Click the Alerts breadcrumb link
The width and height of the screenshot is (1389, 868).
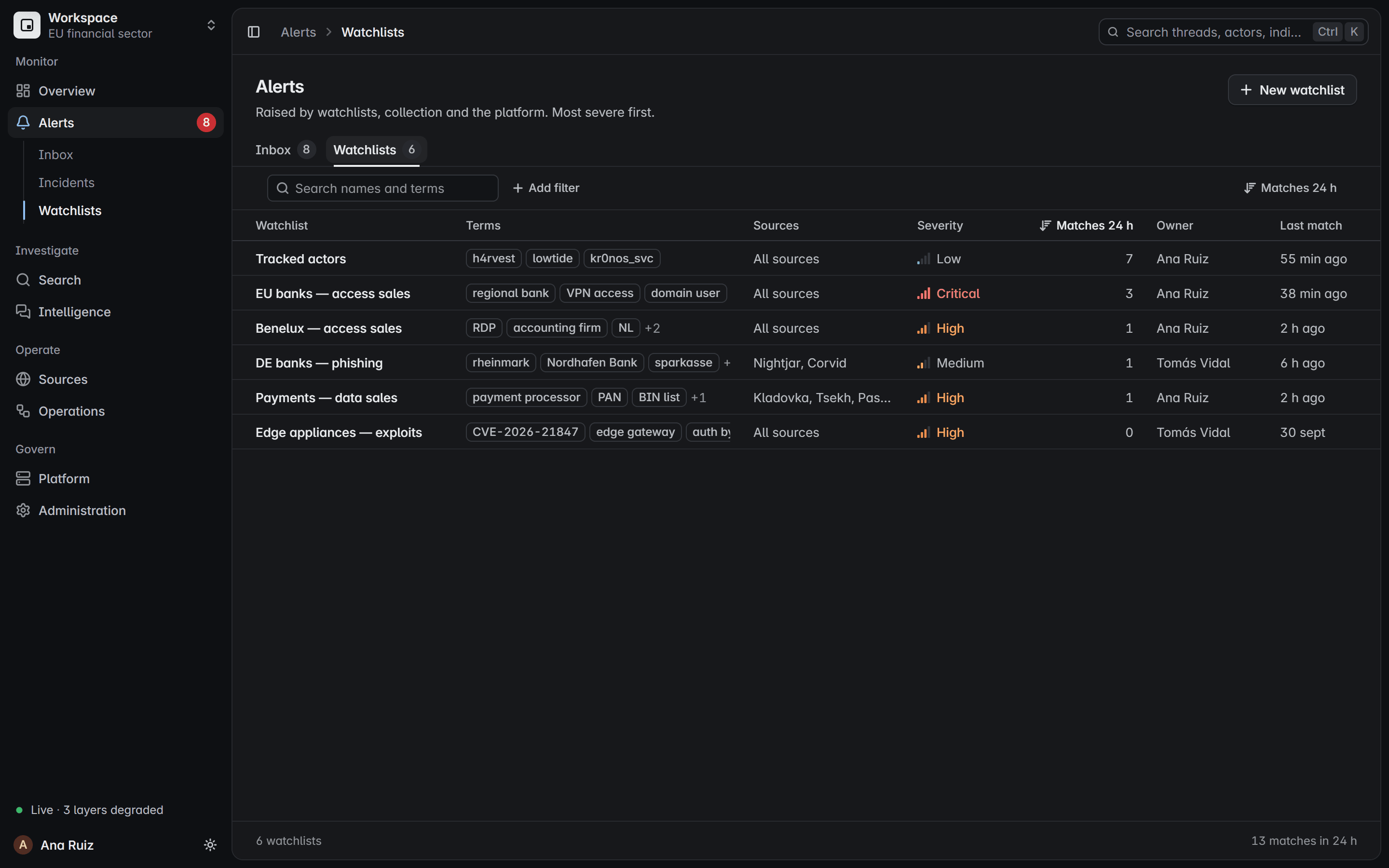299,32
